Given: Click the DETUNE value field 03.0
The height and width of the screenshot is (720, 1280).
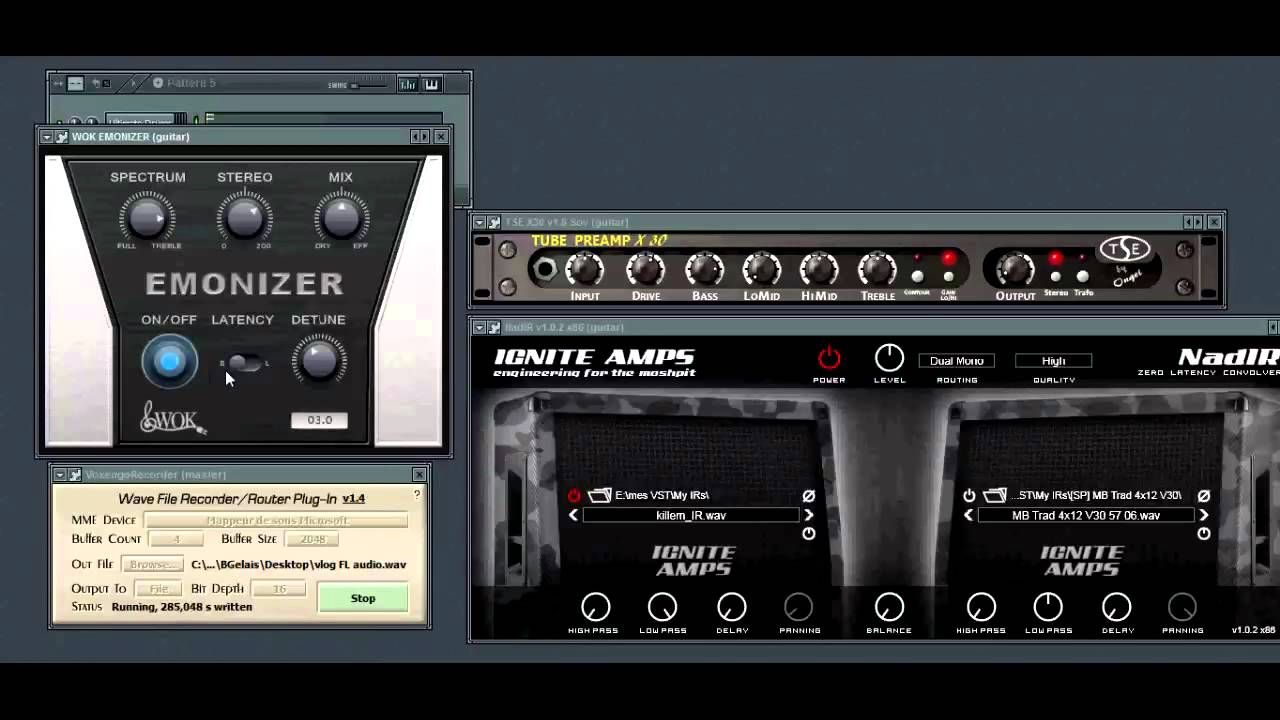Looking at the screenshot, I should point(319,420).
